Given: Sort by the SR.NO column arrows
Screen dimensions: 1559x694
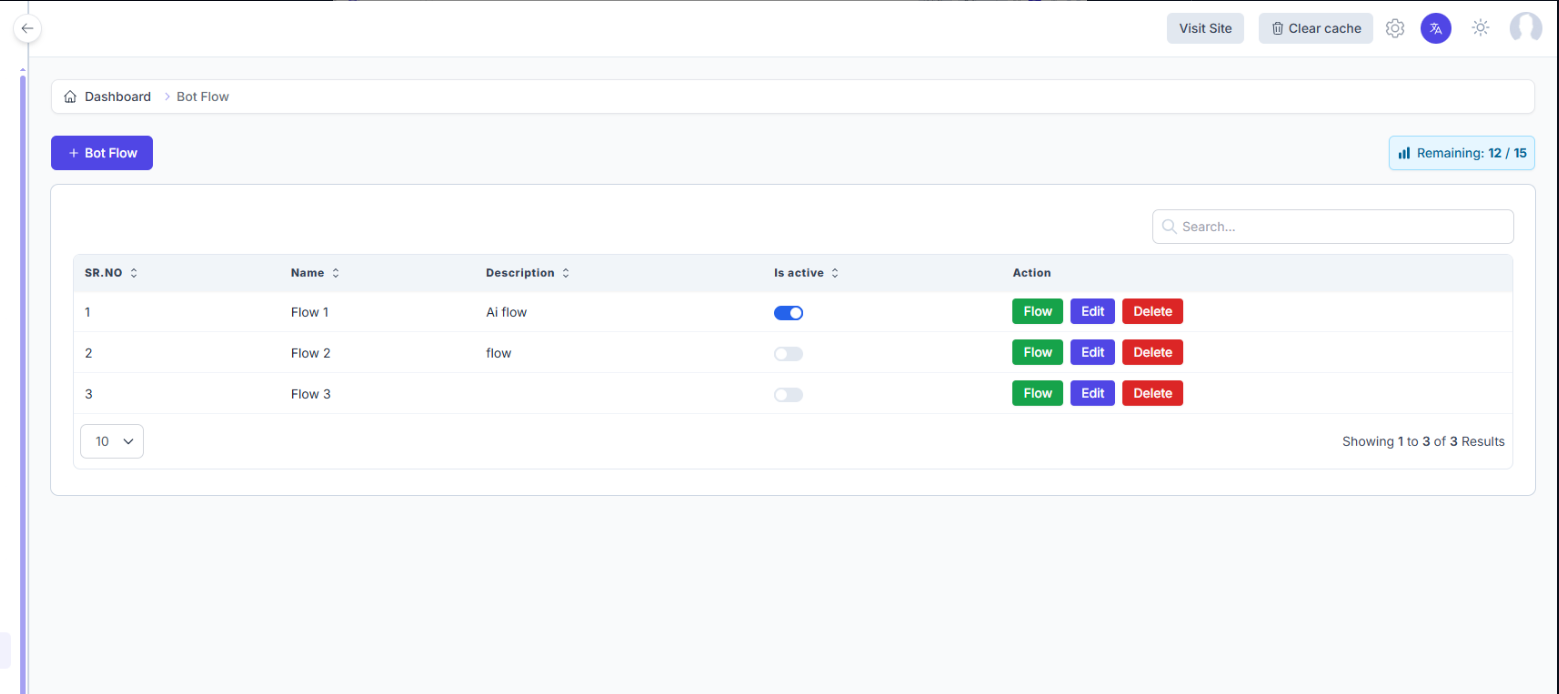Looking at the screenshot, I should (134, 273).
